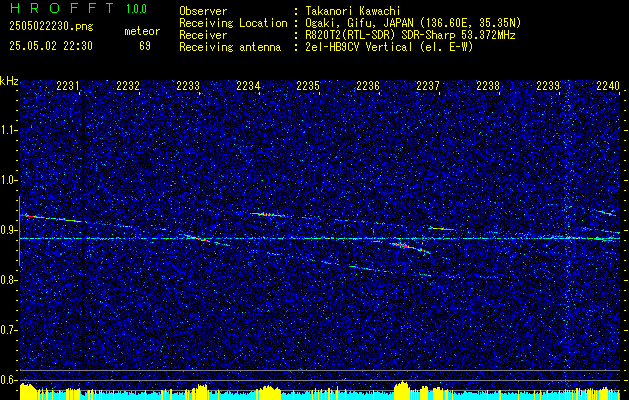Click the meteor count 69

[145, 46]
